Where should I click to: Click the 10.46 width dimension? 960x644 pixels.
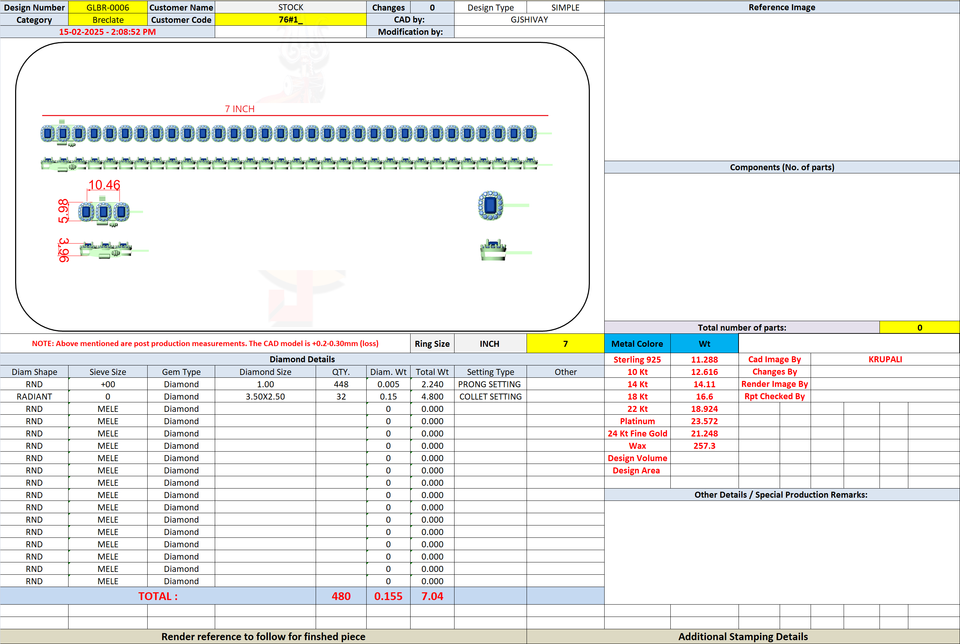pyautogui.click(x=104, y=185)
